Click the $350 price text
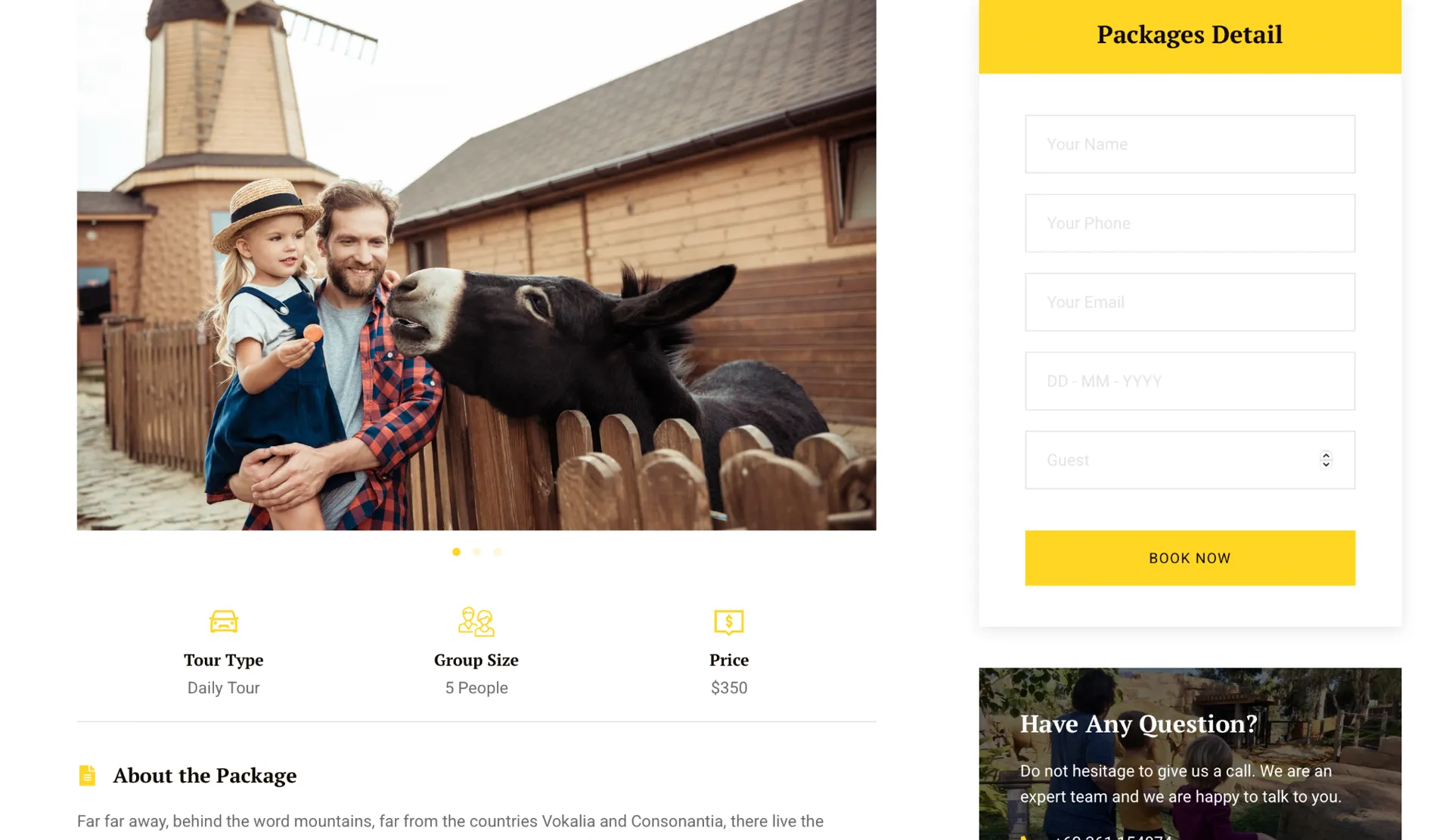Image resolution: width=1452 pixels, height=840 pixels. click(729, 688)
